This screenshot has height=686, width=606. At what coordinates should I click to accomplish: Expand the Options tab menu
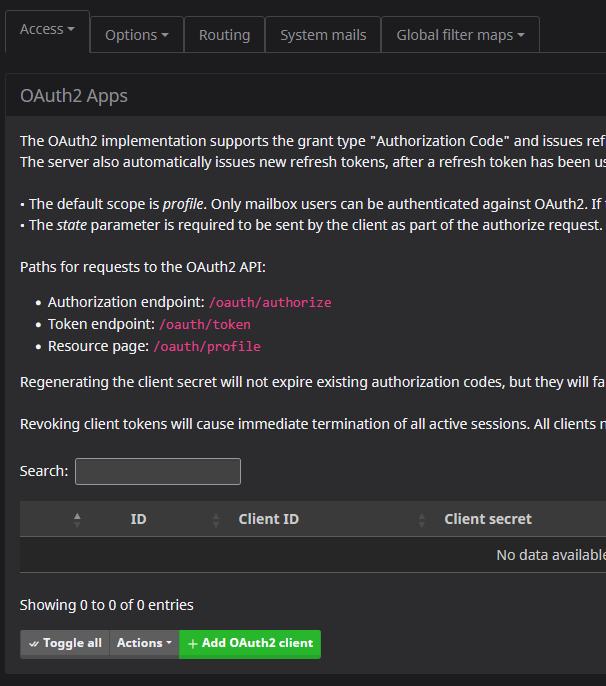pyautogui.click(x=136, y=35)
